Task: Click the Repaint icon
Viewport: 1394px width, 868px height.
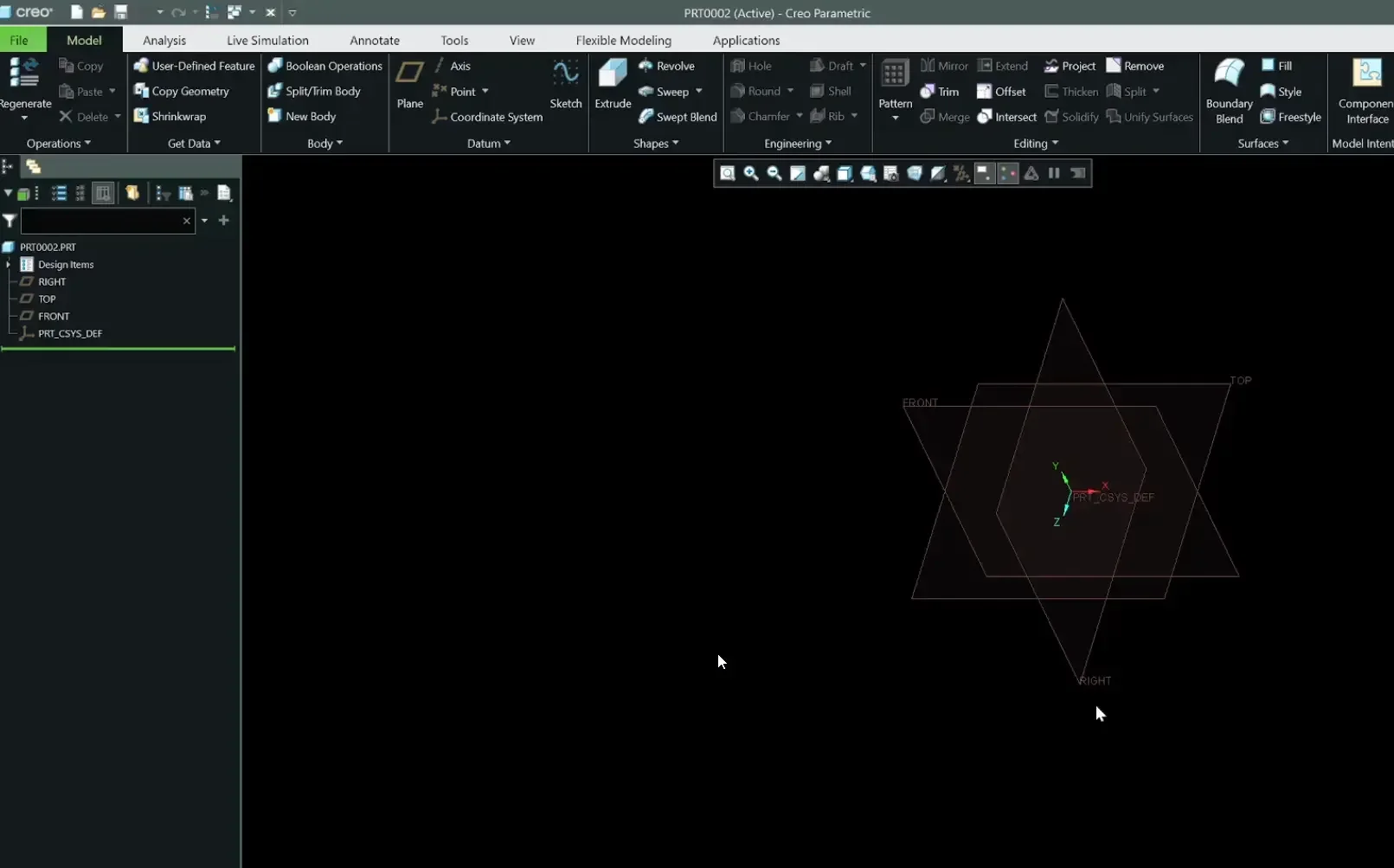Action: coord(798,174)
